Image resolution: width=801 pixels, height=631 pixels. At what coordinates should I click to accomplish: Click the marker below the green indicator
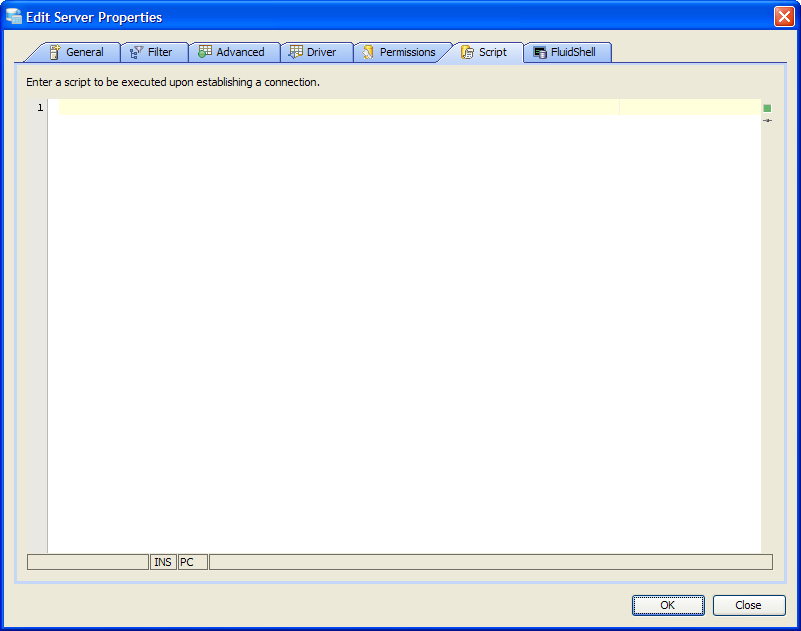[x=767, y=121]
